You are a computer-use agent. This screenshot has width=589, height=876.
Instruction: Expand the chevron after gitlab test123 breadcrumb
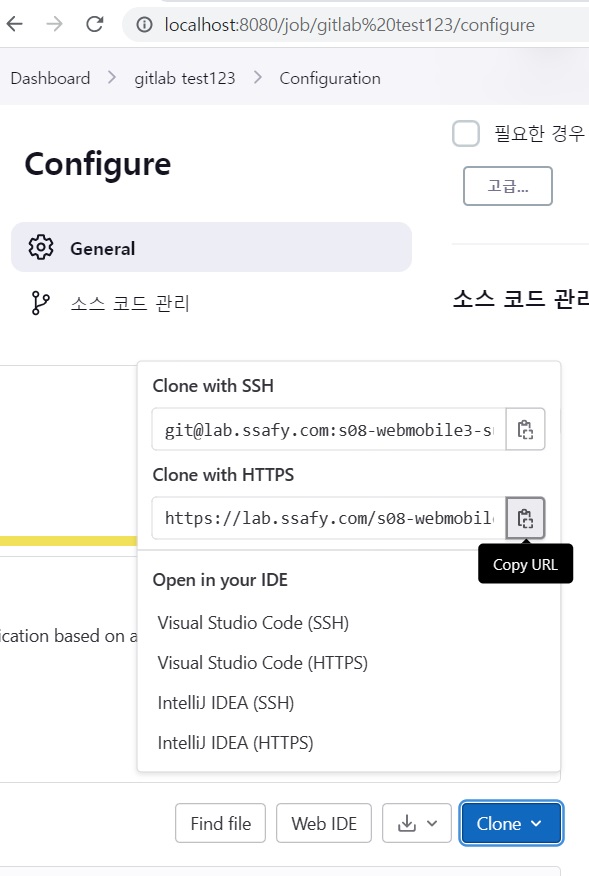258,78
